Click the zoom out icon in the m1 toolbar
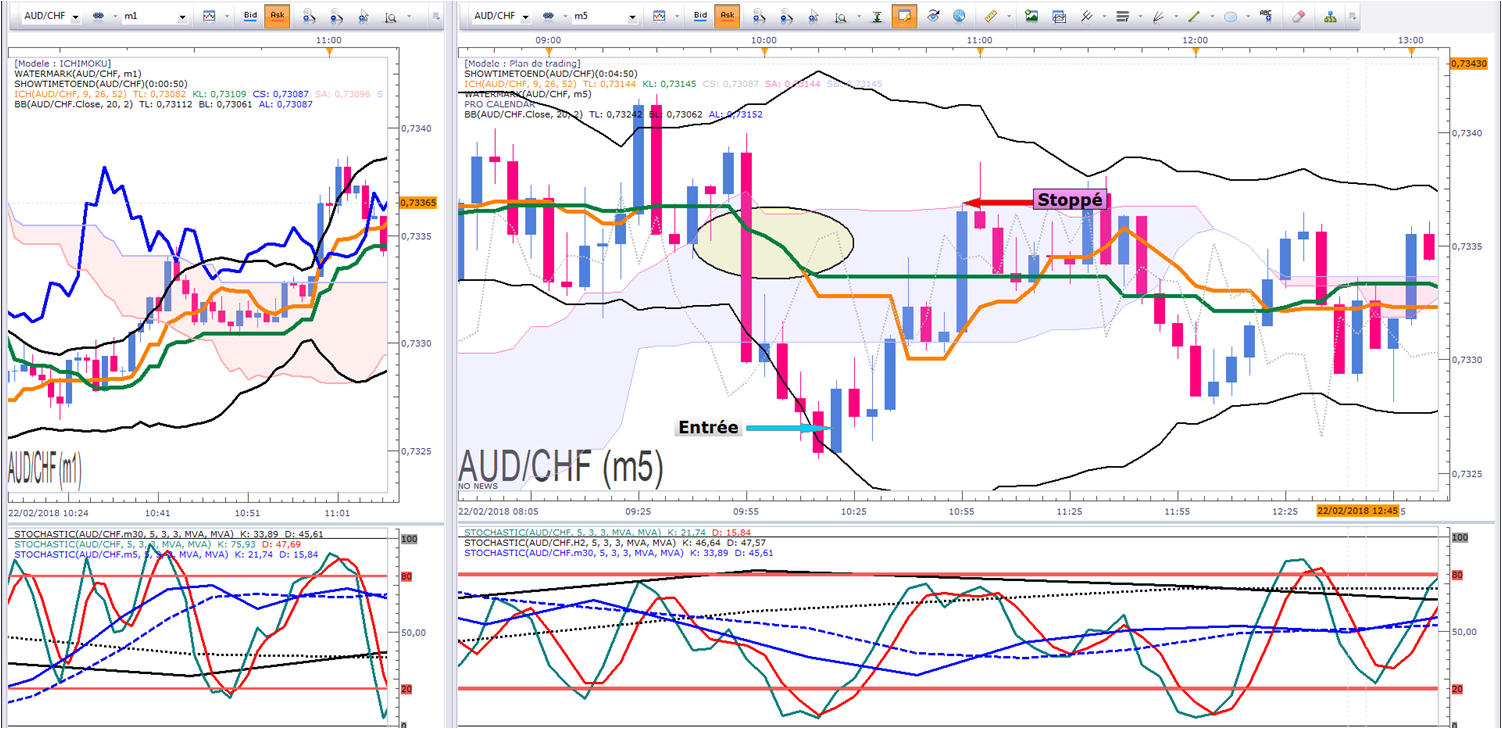Image resolution: width=1502 pixels, height=729 pixels. [336, 16]
